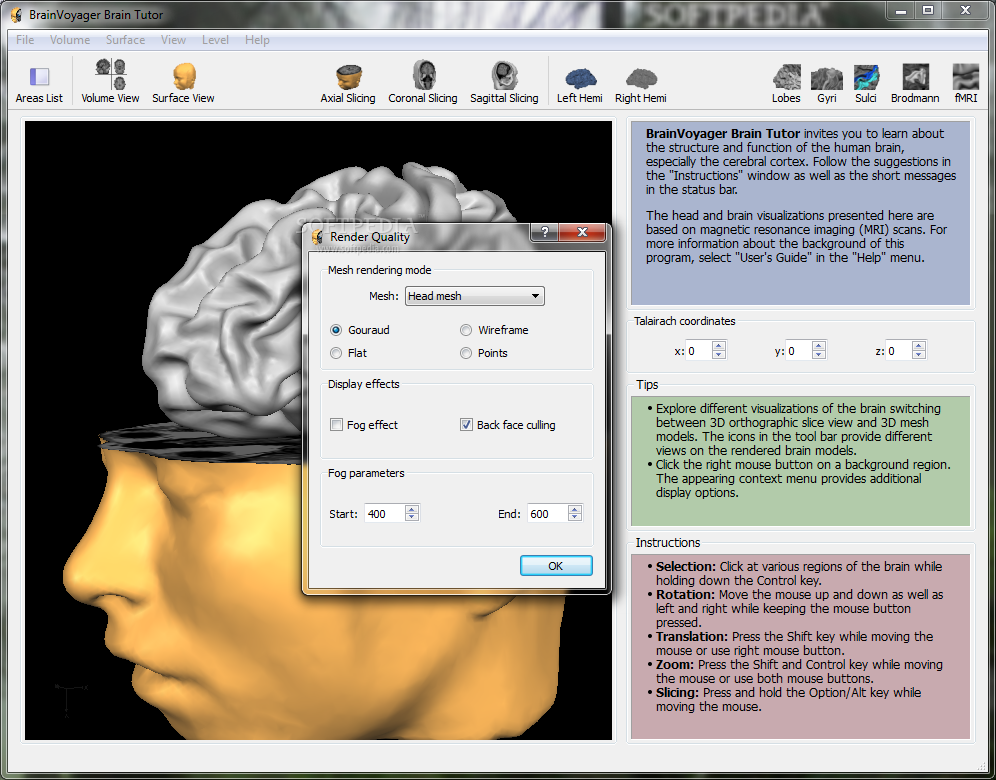Viewport: 996px width, 780px height.
Task: Increase Talairach z coordinate
Action: [x=919, y=347]
